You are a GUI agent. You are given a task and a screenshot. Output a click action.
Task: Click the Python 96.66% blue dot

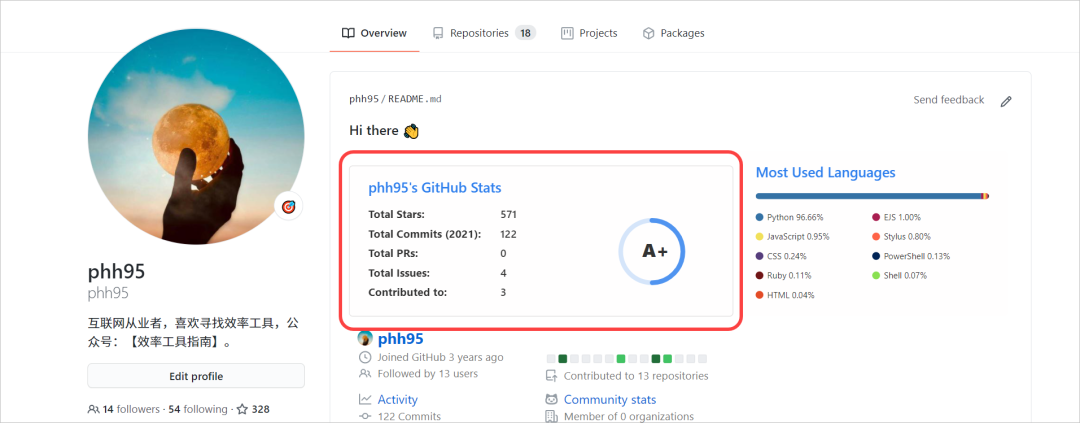point(760,217)
